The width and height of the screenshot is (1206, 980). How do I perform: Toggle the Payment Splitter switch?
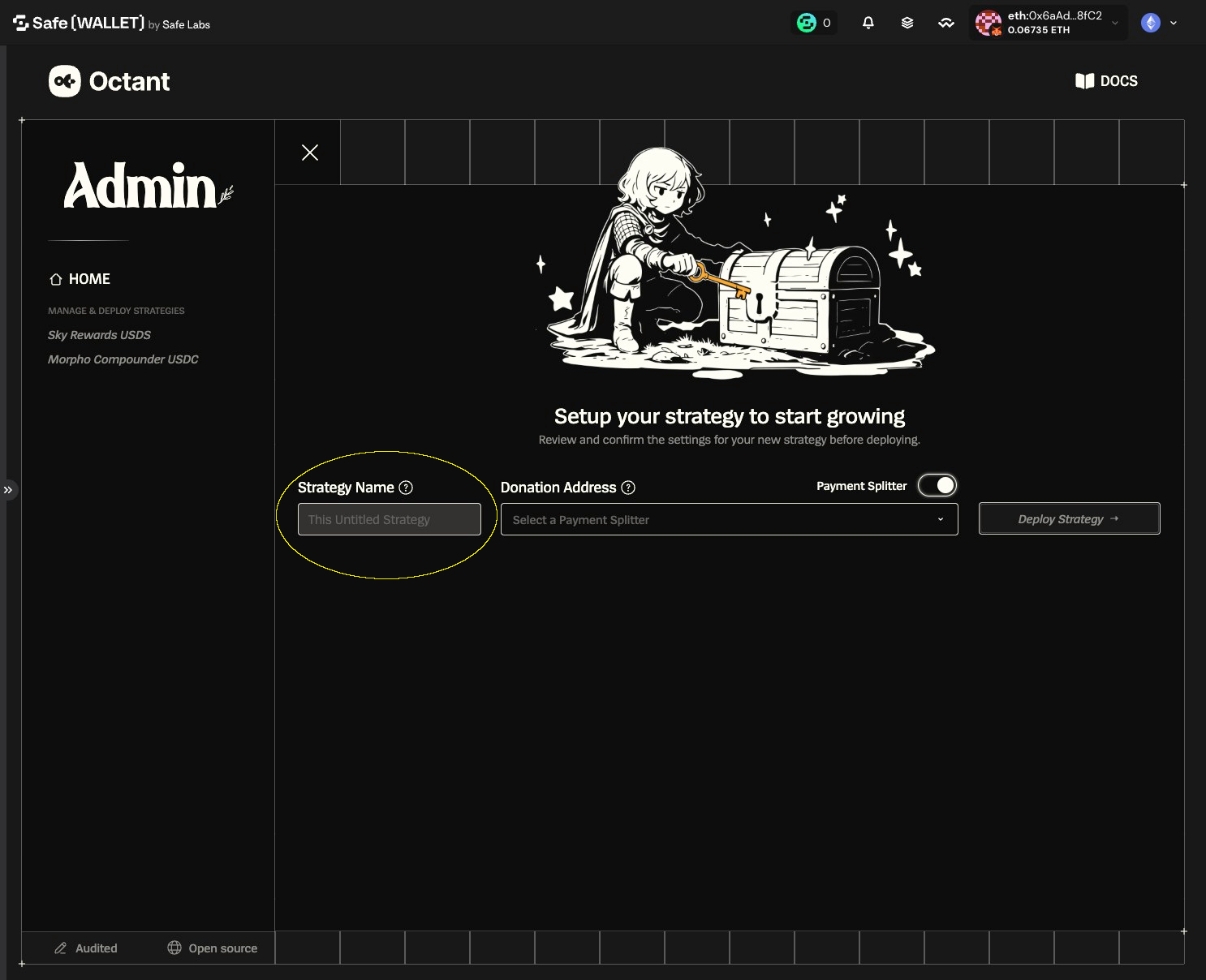coord(937,485)
